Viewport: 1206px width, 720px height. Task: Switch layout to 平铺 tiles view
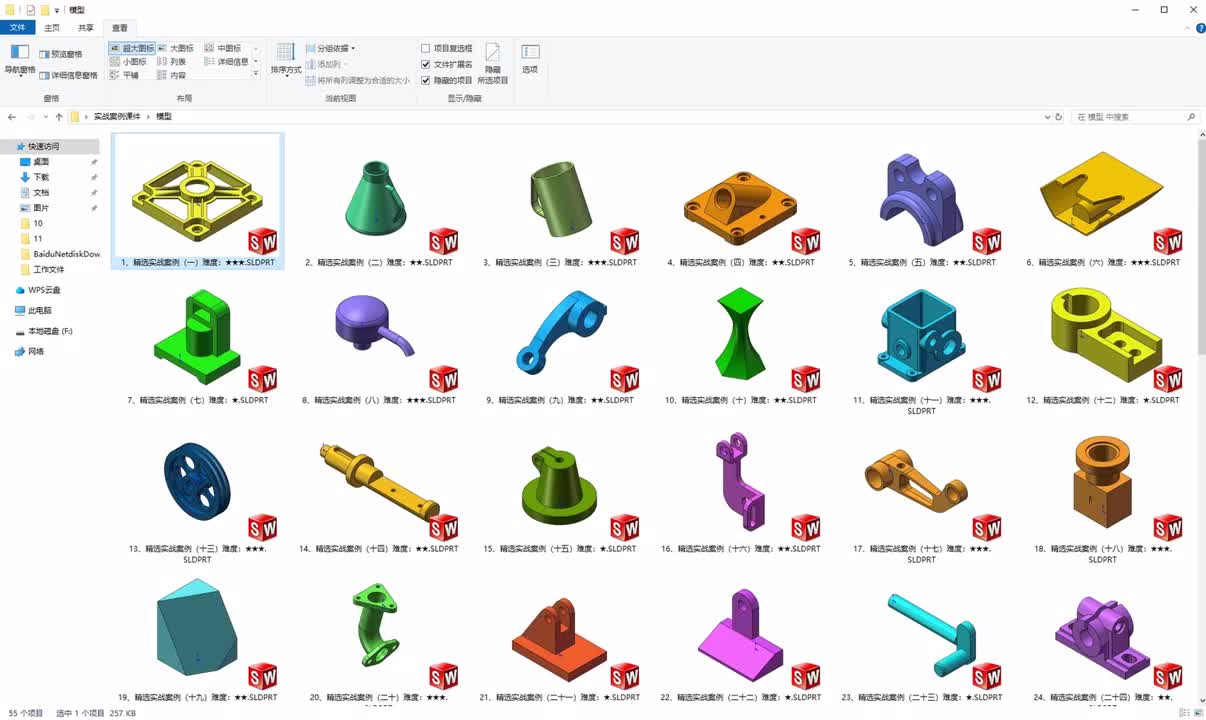[124, 75]
